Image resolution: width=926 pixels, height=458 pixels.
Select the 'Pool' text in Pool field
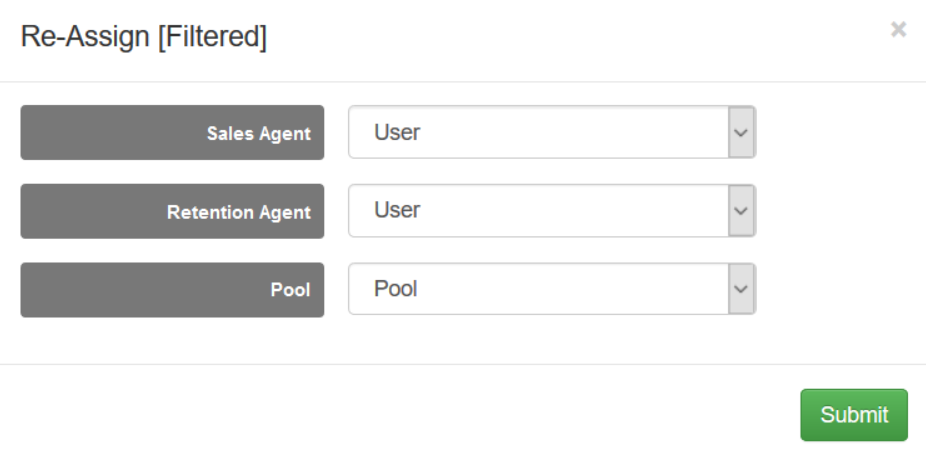396,289
